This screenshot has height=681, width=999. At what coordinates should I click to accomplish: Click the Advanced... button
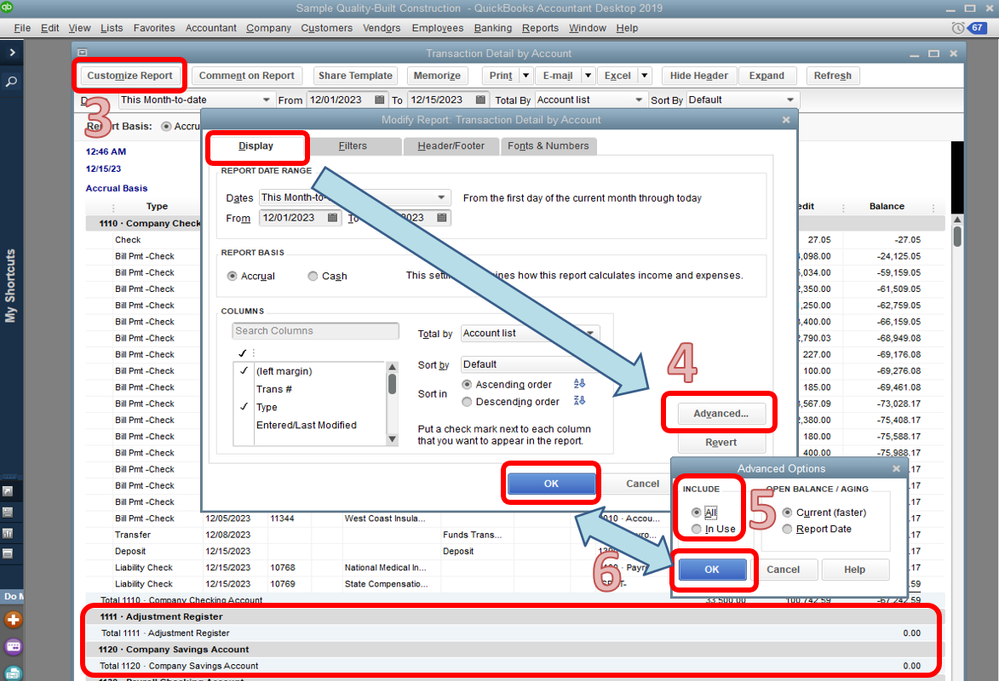(x=721, y=413)
